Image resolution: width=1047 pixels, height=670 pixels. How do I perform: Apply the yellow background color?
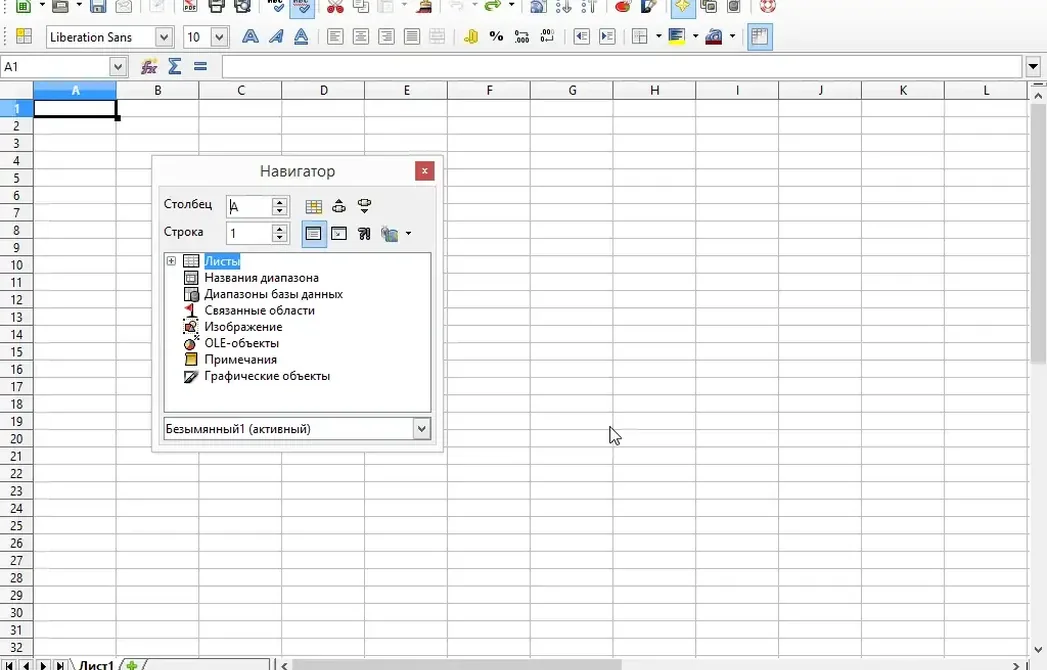(677, 36)
